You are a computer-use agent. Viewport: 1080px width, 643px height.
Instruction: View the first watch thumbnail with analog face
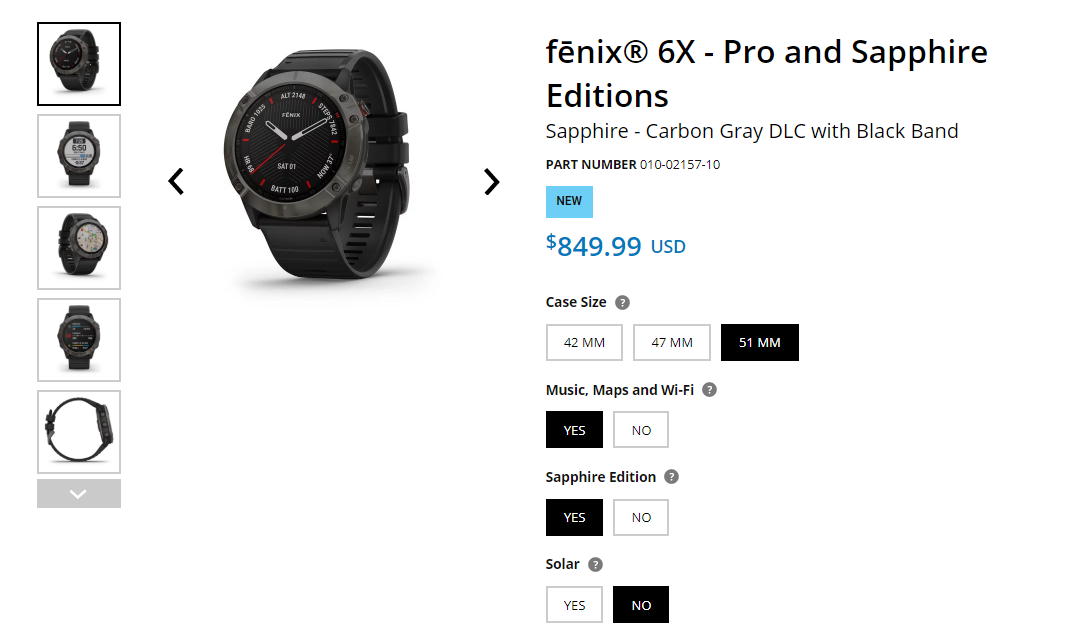click(79, 64)
